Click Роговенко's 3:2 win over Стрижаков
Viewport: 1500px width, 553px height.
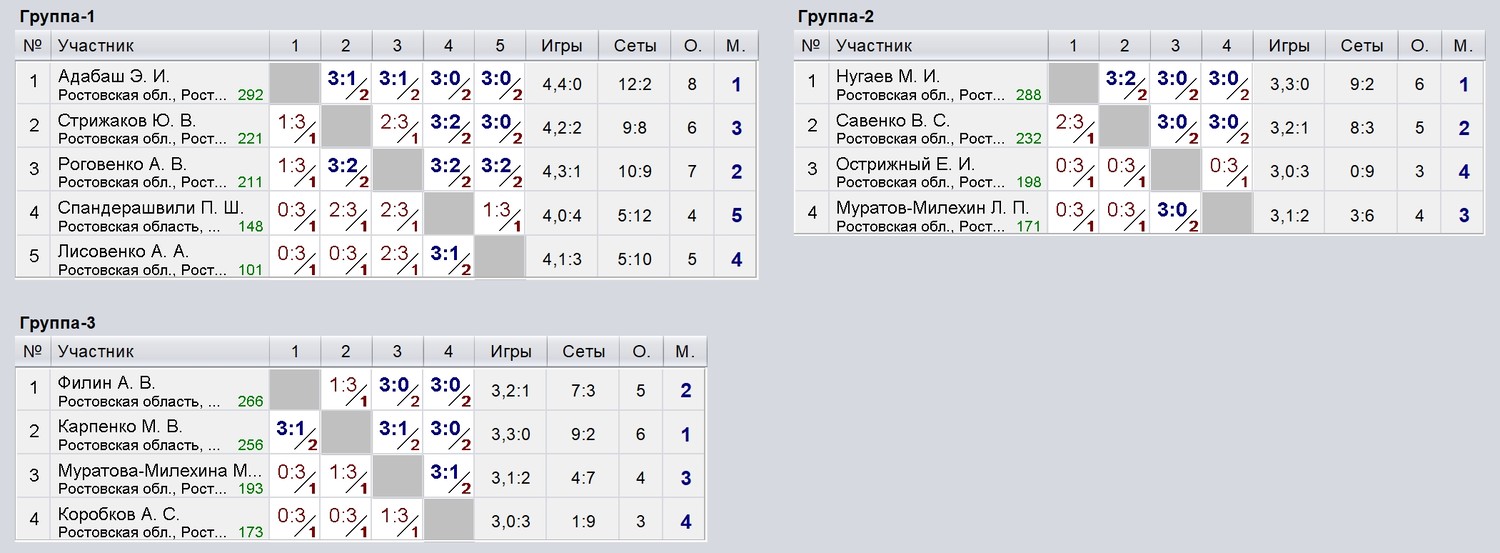(346, 170)
